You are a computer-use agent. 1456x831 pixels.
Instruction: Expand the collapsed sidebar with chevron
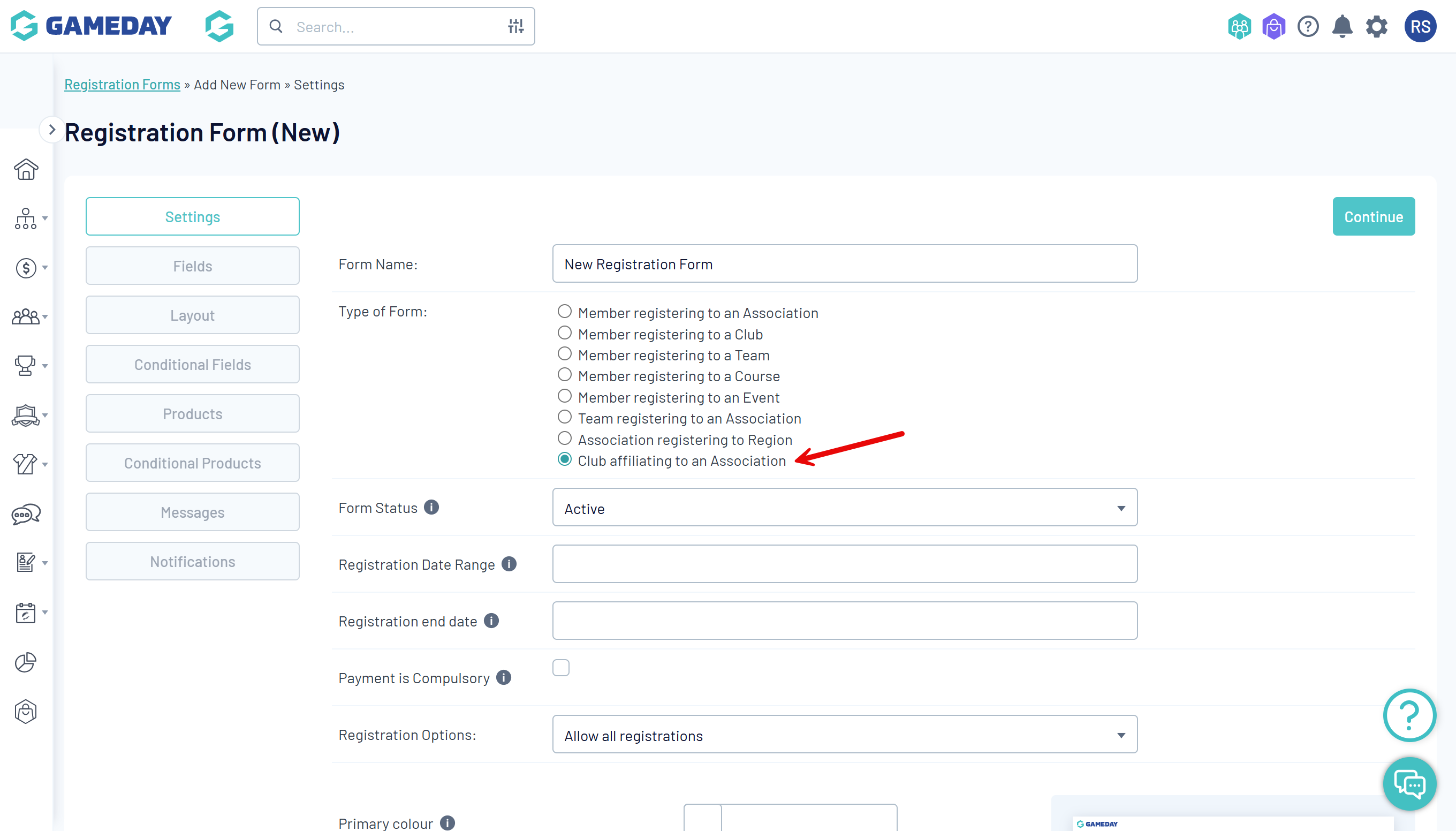pos(52,130)
